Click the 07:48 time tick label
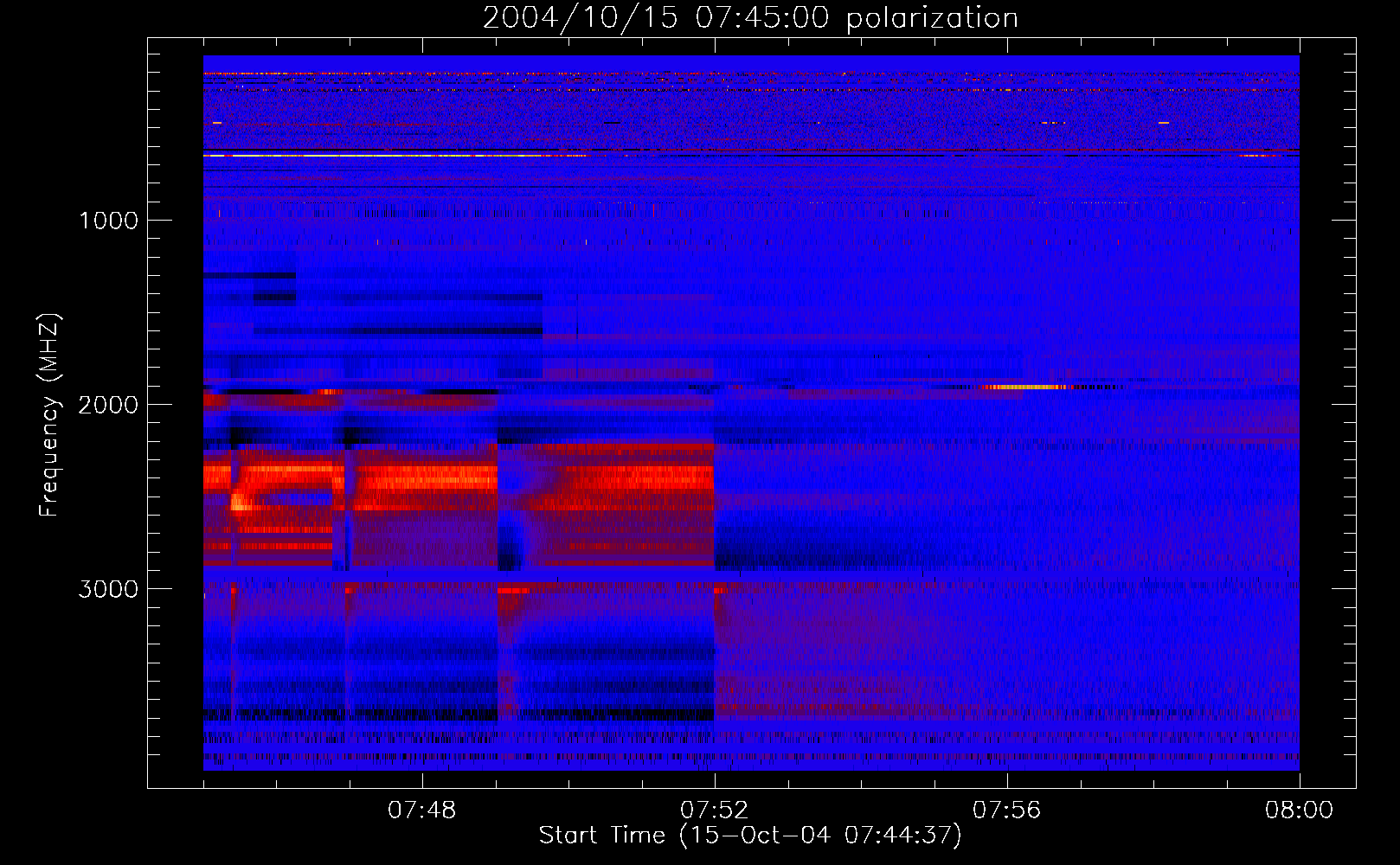The width and height of the screenshot is (1400, 865). point(422,811)
